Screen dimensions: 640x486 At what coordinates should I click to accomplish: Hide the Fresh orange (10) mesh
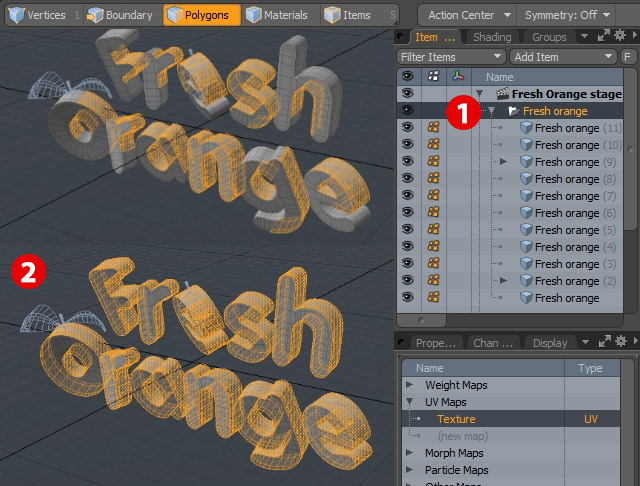point(408,144)
